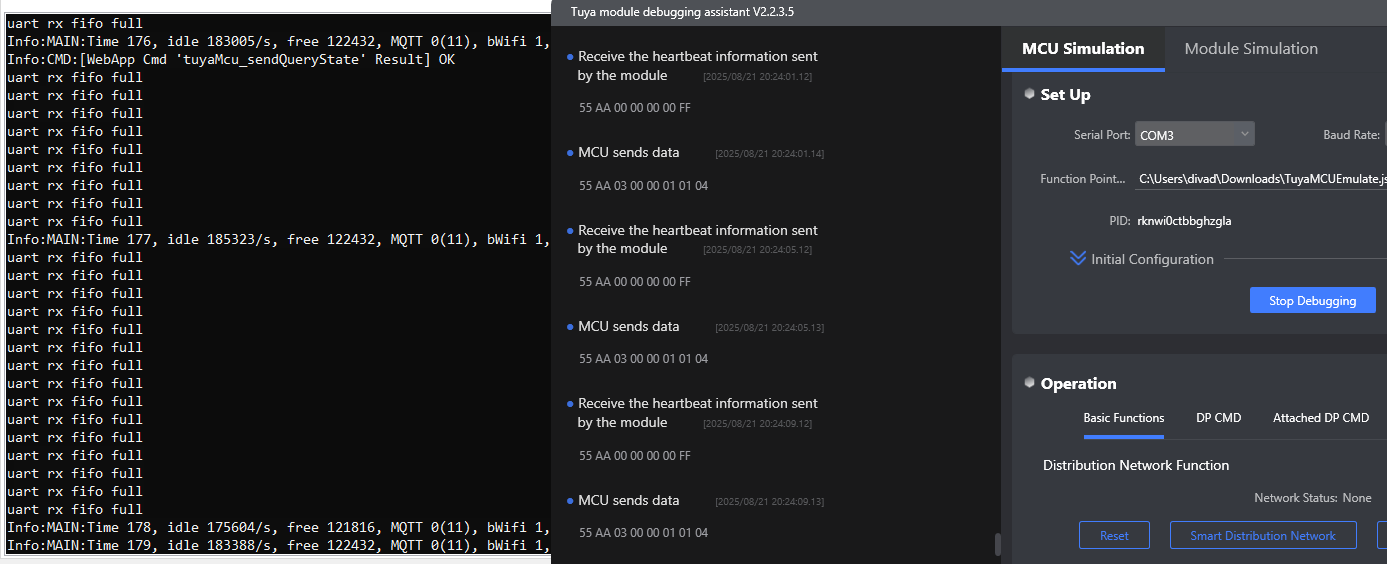Switch to the Module Simulation tab
Viewport: 1387px width, 564px height.
click(x=1251, y=49)
